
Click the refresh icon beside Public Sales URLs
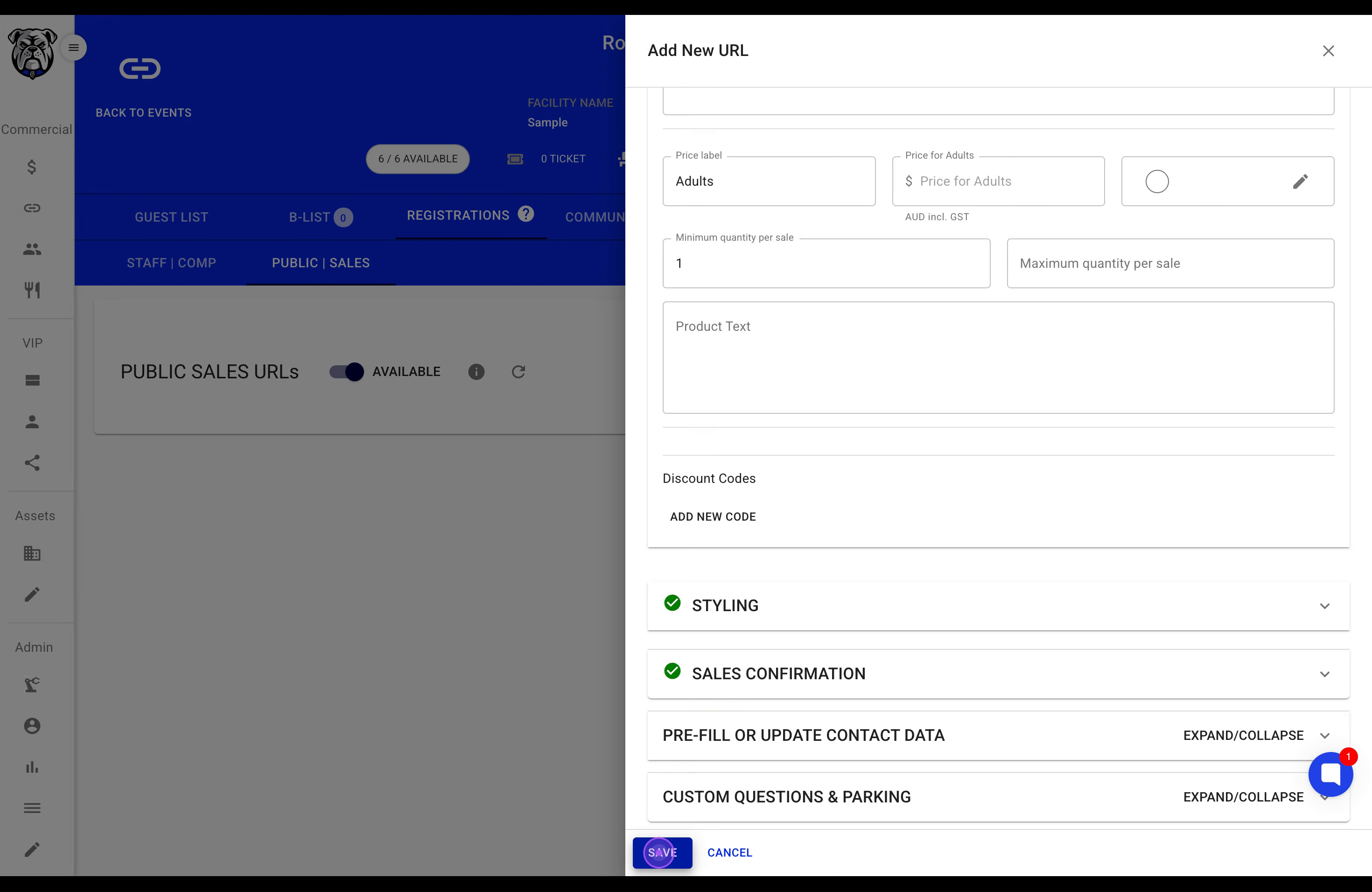(x=518, y=372)
